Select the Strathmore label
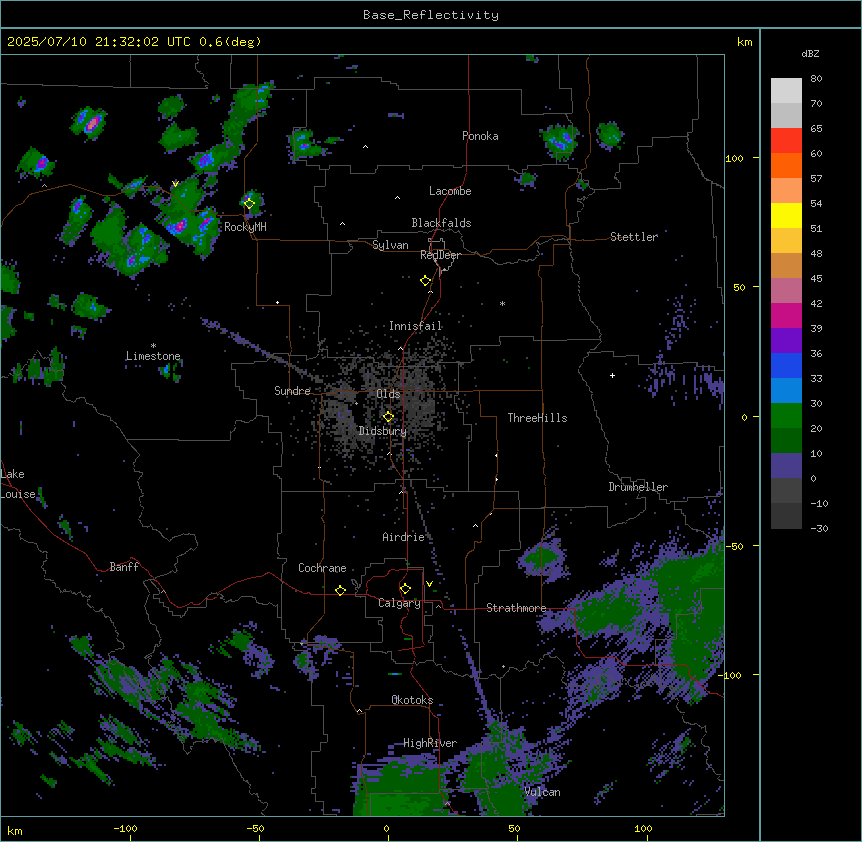The image size is (862, 842). 516,608
